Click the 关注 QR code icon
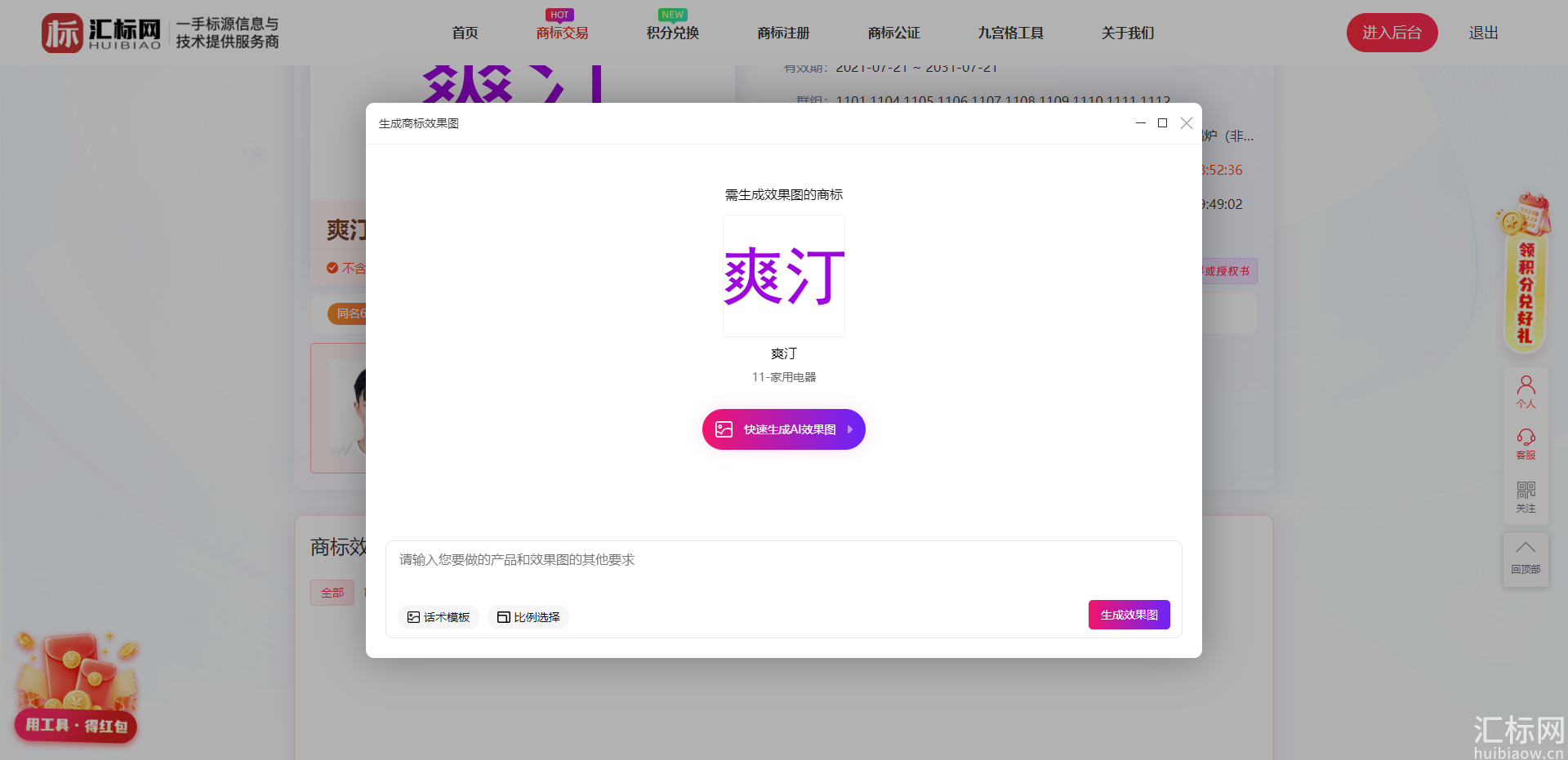Screen dimensions: 1568x760 click(x=1526, y=497)
